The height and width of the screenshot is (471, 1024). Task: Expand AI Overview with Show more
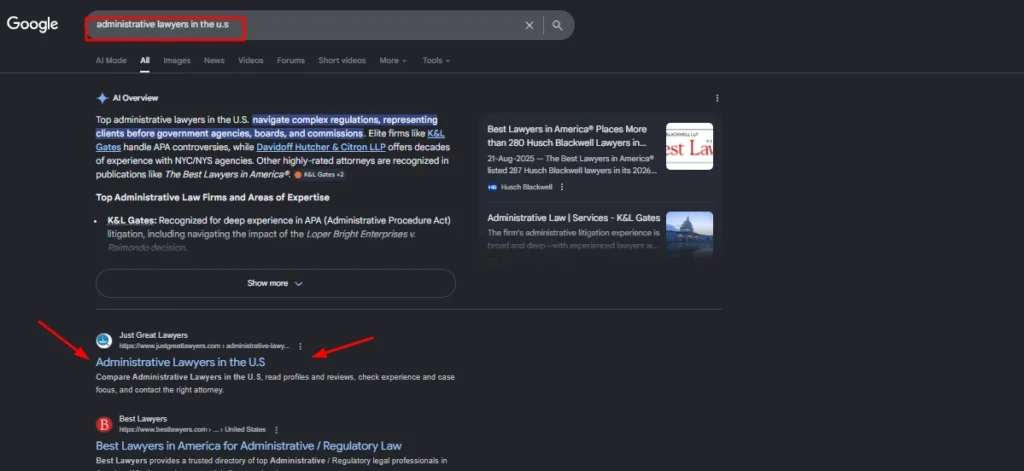pos(276,284)
